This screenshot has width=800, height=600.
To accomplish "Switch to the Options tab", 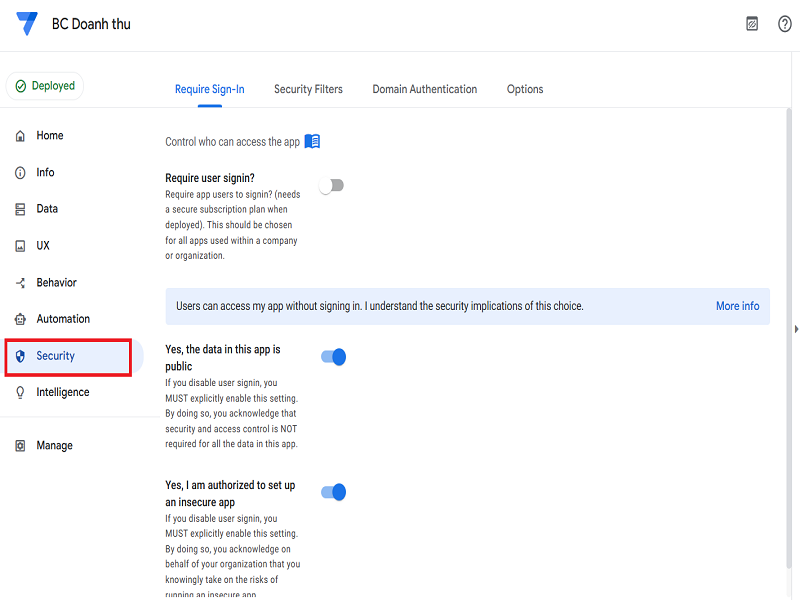I will click(x=525, y=89).
